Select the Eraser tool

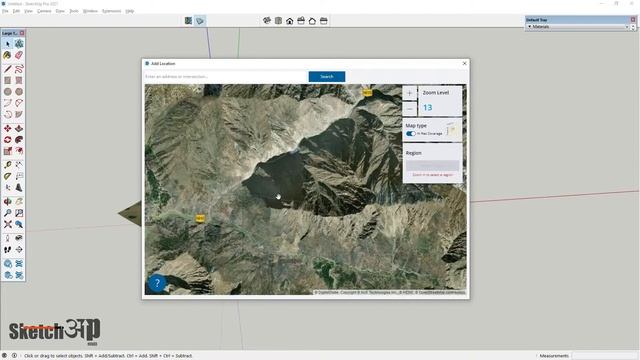coord(19,55)
